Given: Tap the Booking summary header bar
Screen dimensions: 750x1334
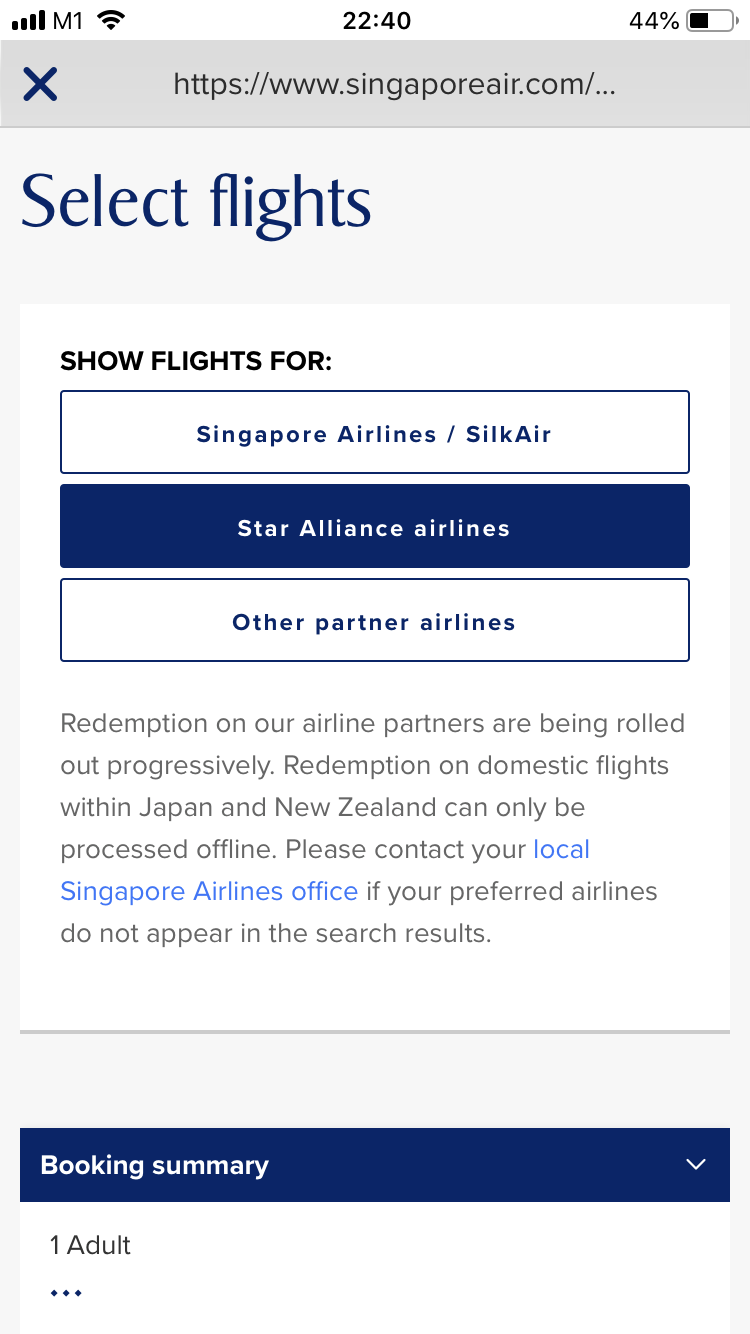Looking at the screenshot, I should click(300, 1165).
